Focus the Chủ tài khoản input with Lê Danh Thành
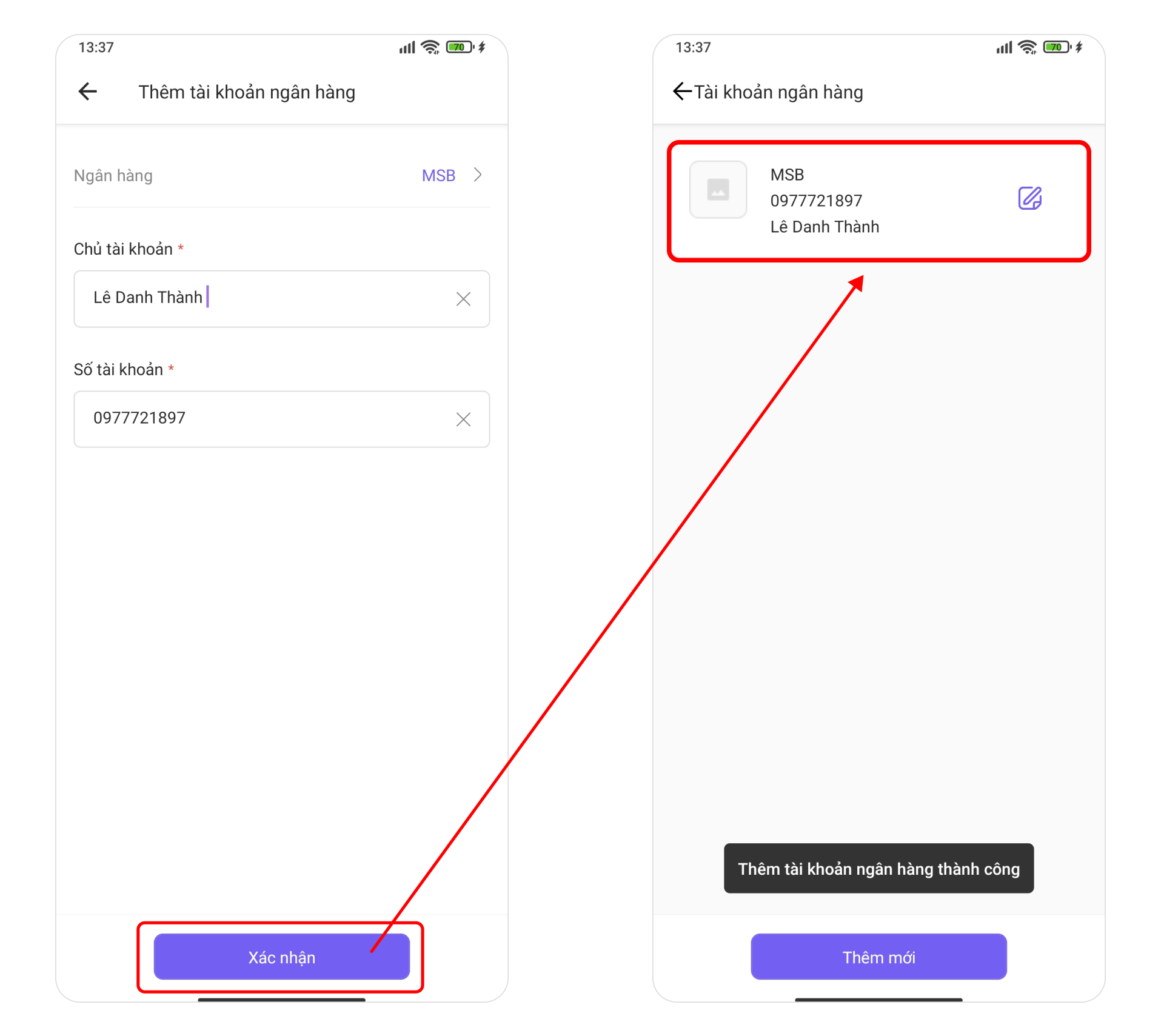This screenshot has width=1164, height=1036. click(282, 299)
